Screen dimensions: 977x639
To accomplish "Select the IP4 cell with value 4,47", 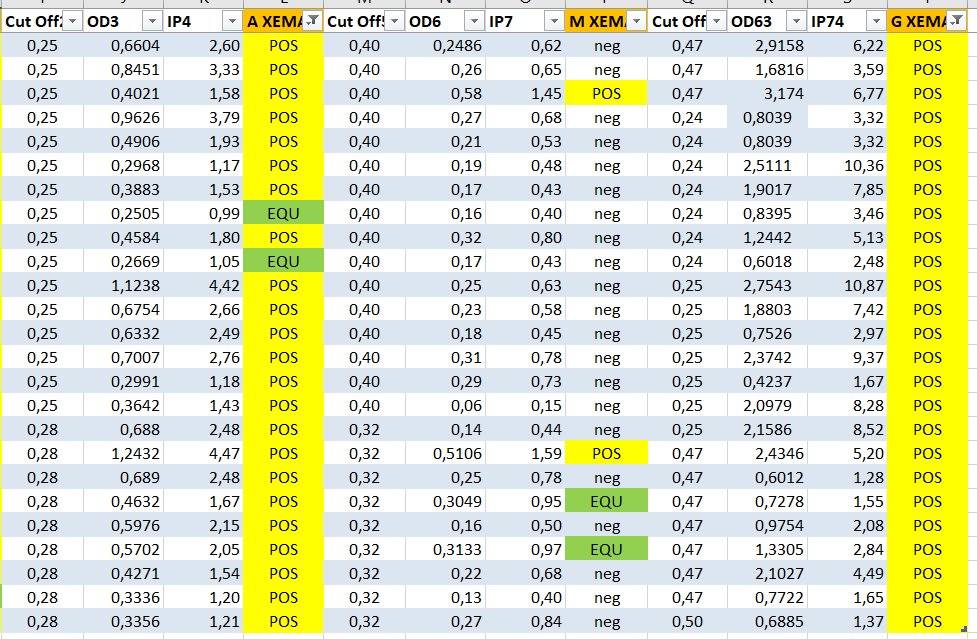I will tap(203, 453).
